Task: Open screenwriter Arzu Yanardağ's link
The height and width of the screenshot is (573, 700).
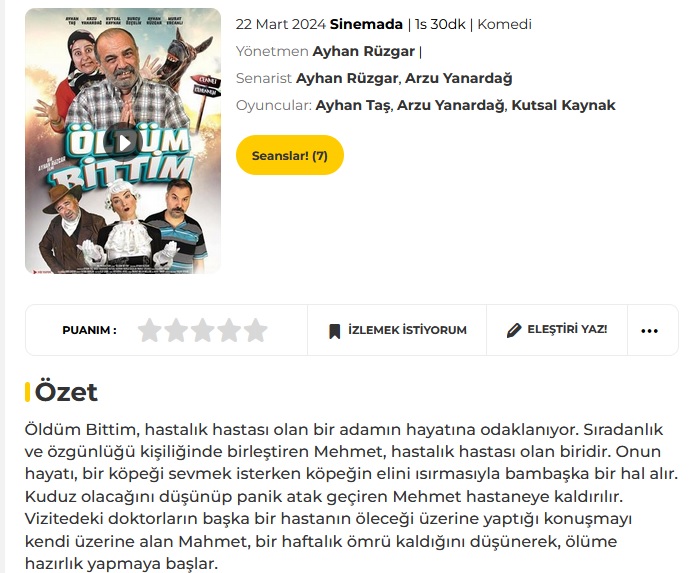Action: click(458, 79)
